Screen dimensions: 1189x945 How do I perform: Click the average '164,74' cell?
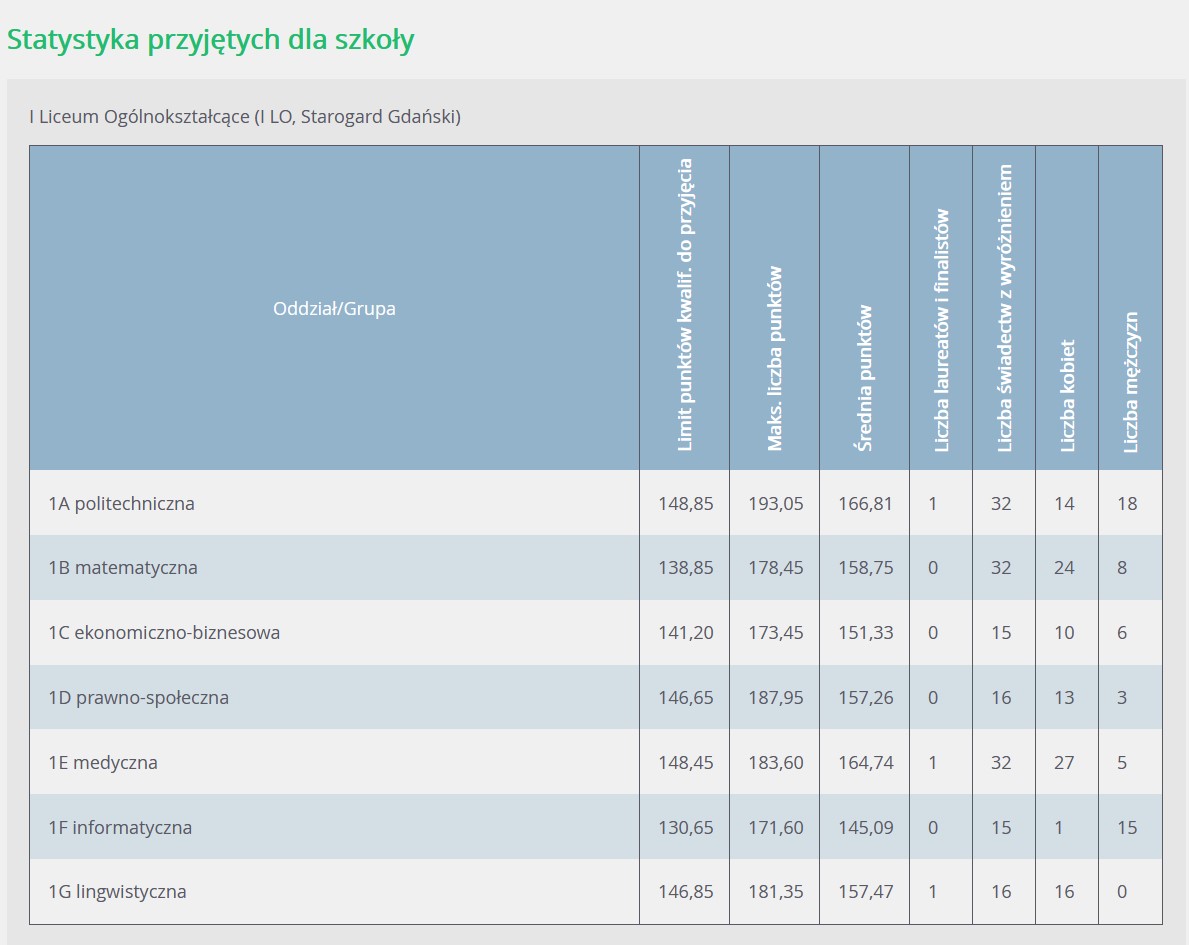point(865,762)
